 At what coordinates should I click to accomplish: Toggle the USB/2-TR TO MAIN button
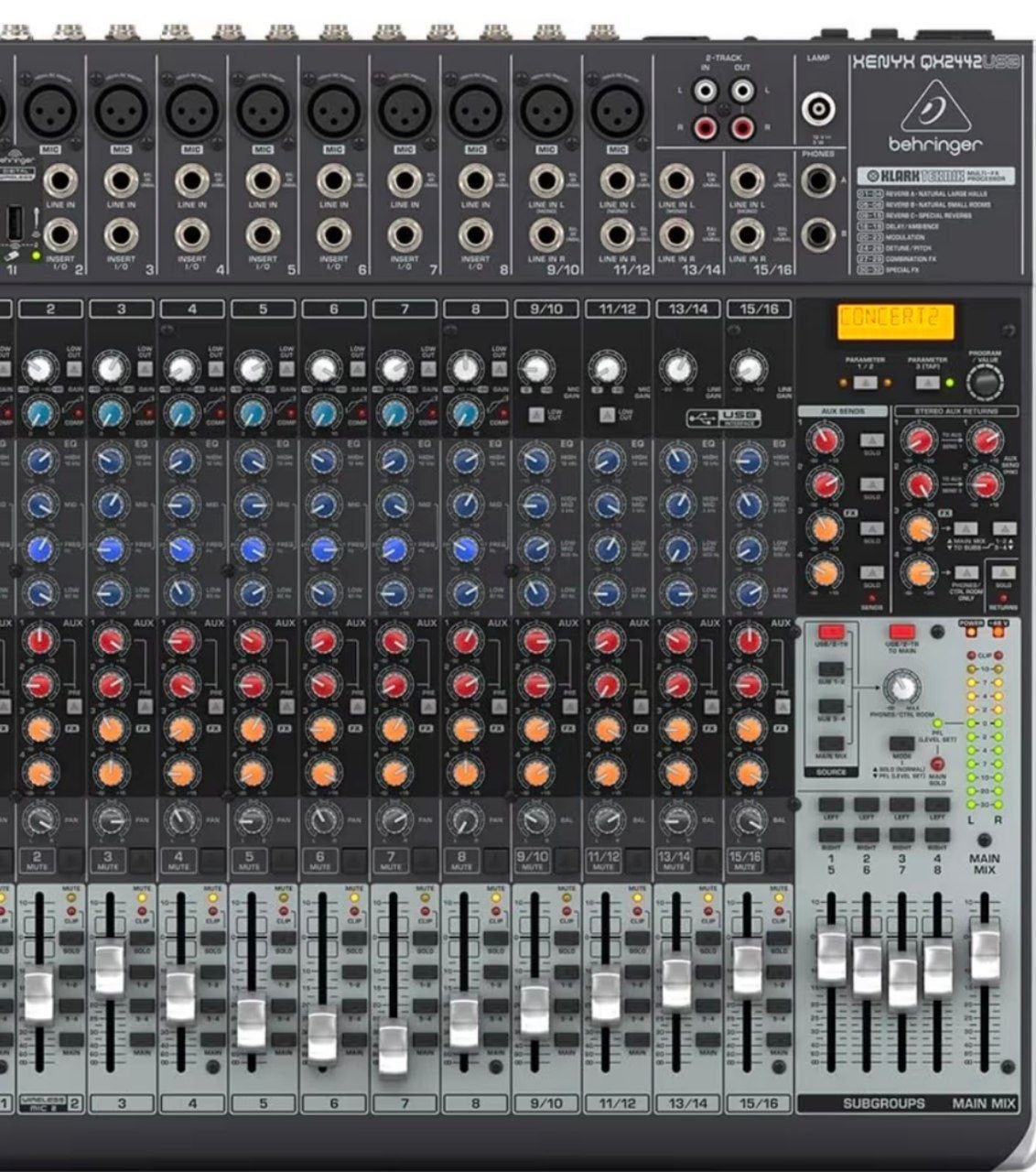pyautogui.click(x=901, y=632)
